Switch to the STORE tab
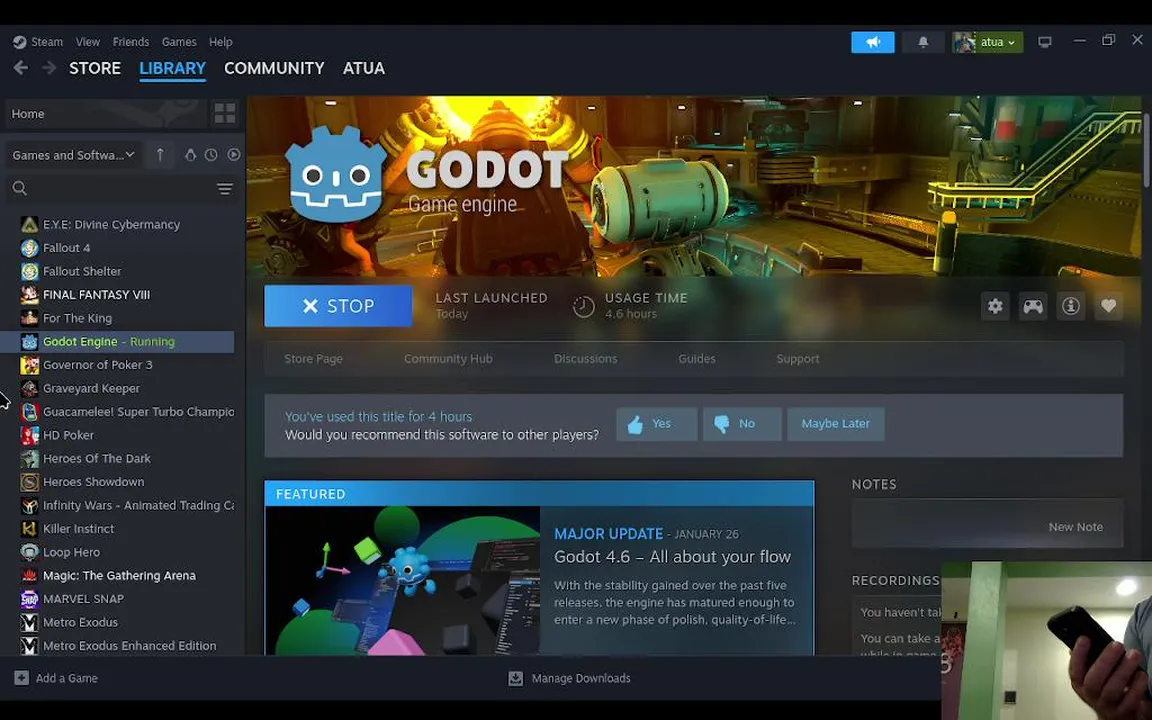 tap(95, 68)
